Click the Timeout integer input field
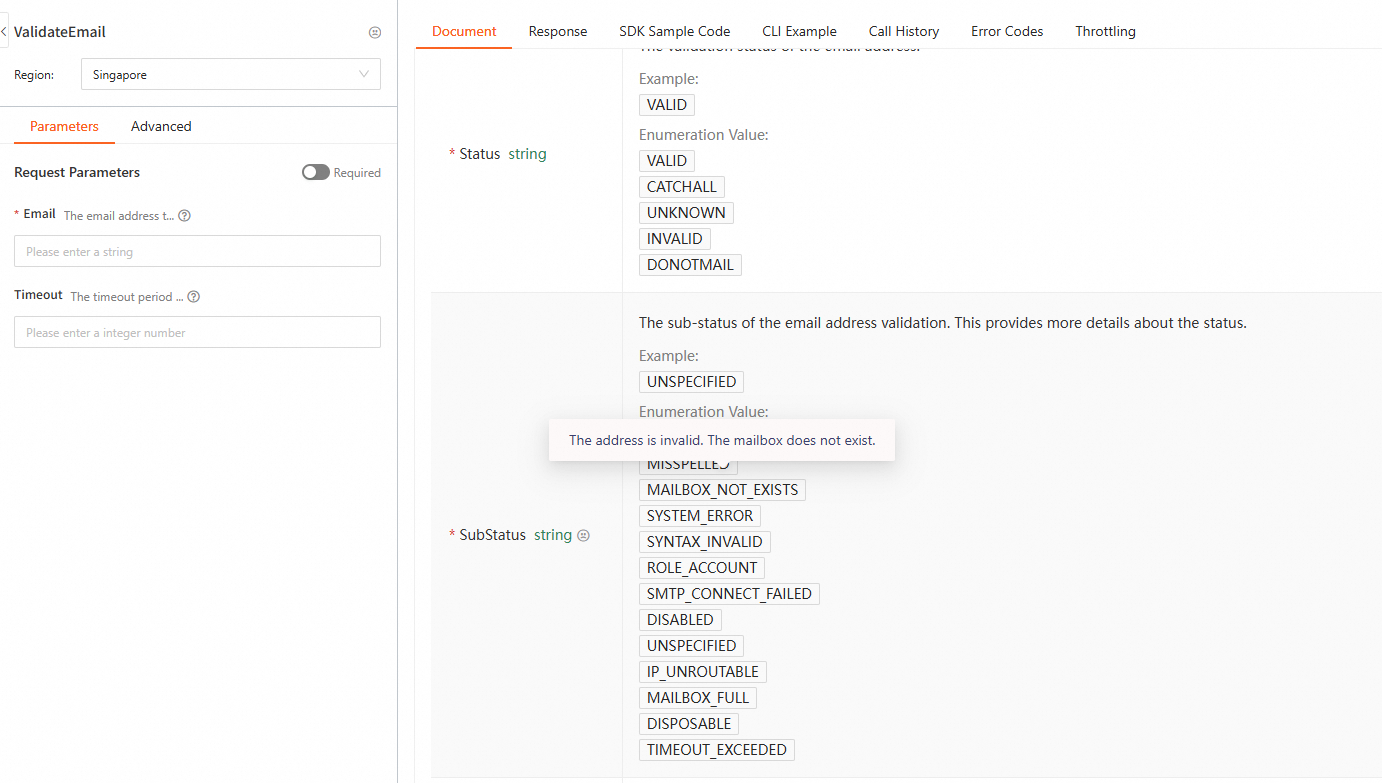1382x783 pixels. click(x=197, y=332)
